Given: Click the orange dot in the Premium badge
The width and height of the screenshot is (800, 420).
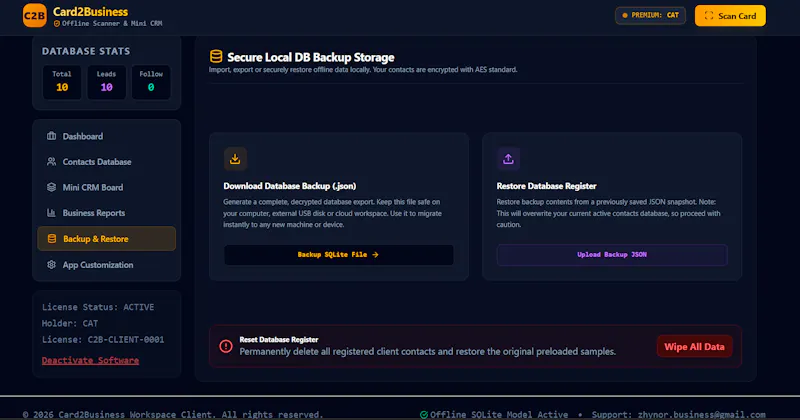Looking at the screenshot, I should (624, 15).
